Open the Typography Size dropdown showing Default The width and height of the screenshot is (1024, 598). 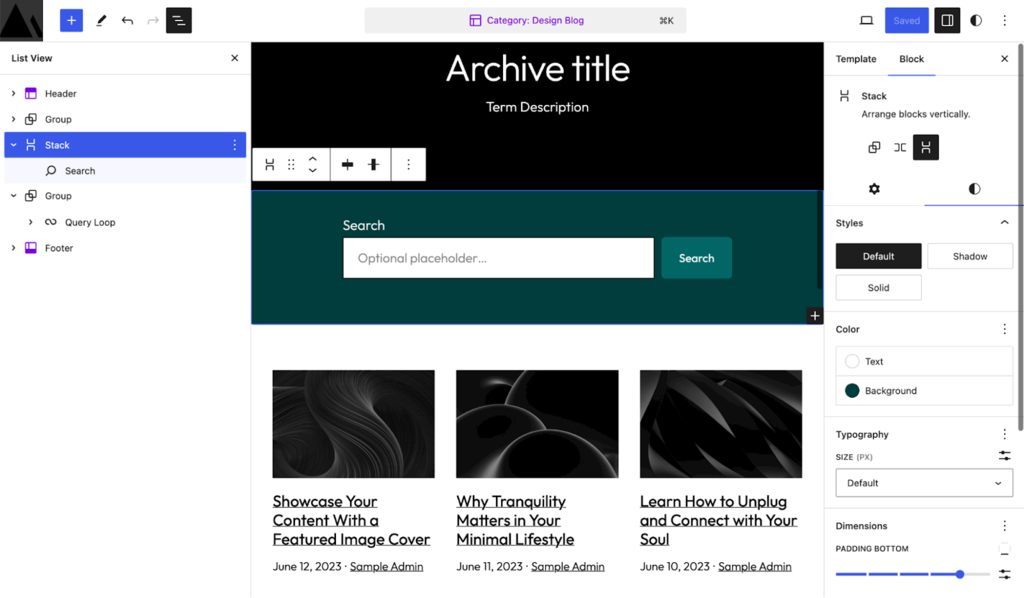[923, 482]
